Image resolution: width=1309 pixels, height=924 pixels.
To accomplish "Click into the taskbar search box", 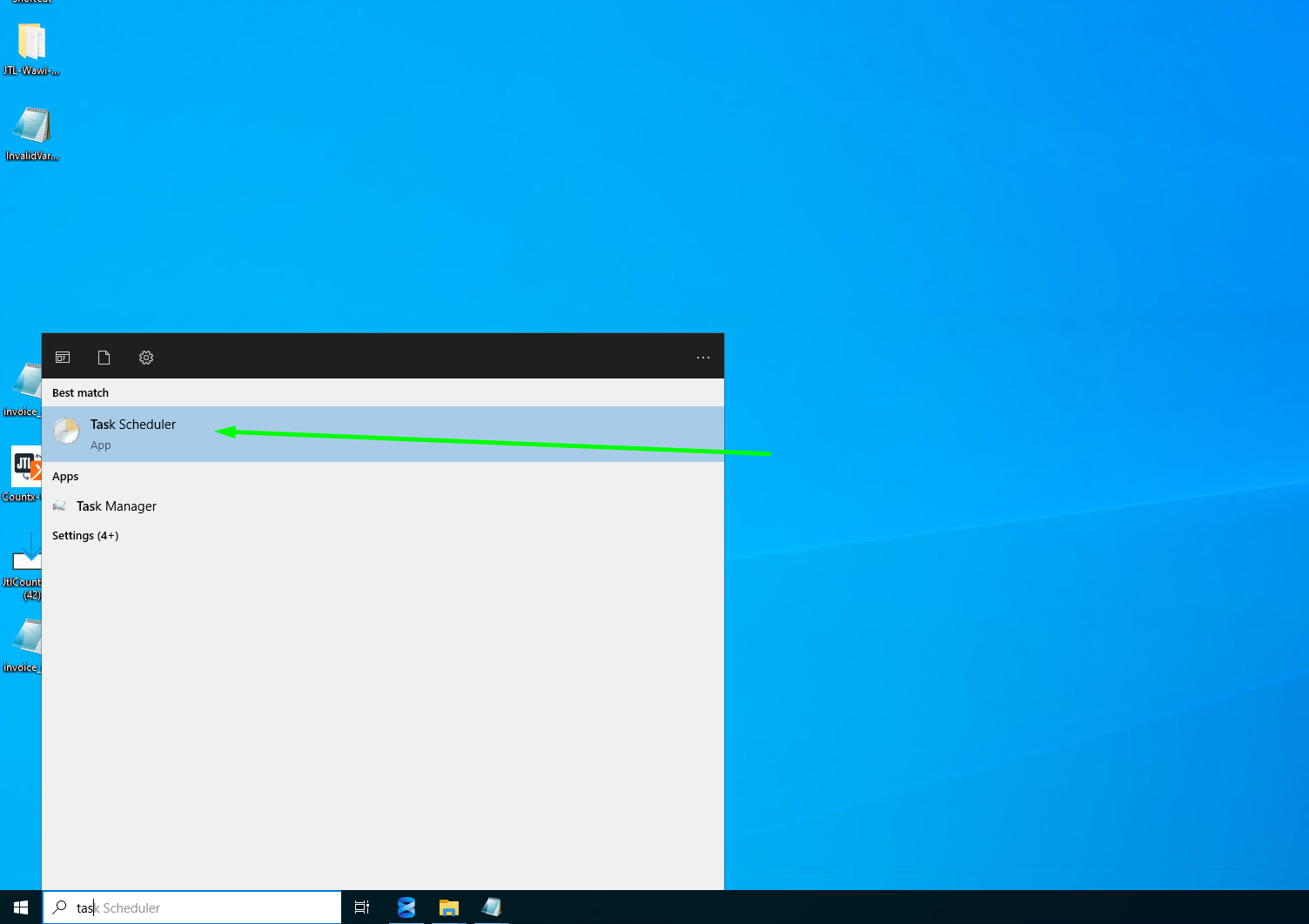I will coord(192,907).
